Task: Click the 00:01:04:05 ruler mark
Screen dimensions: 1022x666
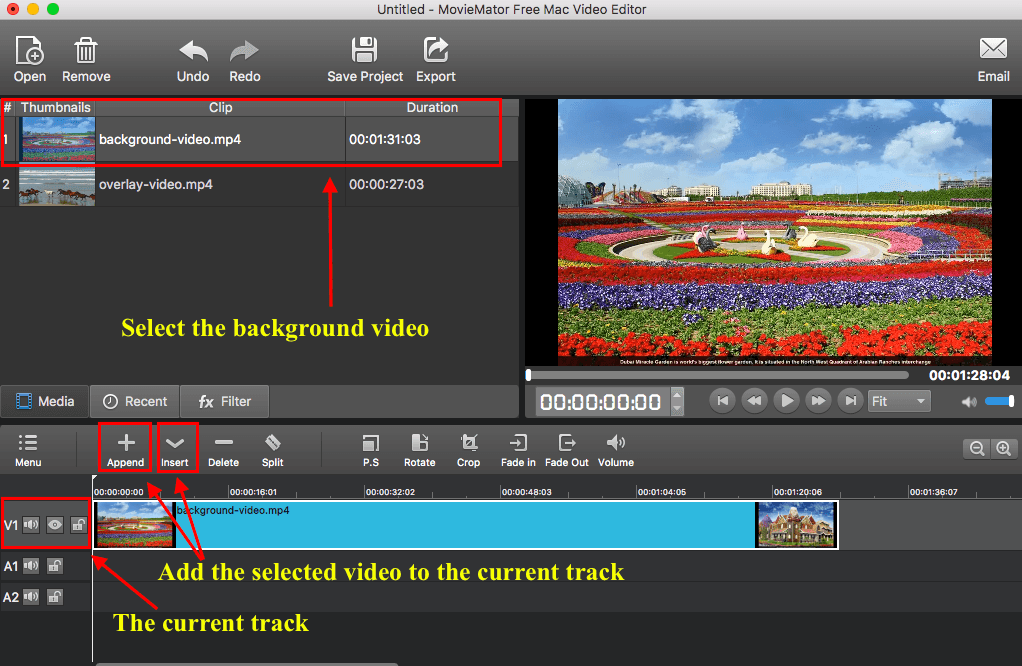Action: coord(662,492)
